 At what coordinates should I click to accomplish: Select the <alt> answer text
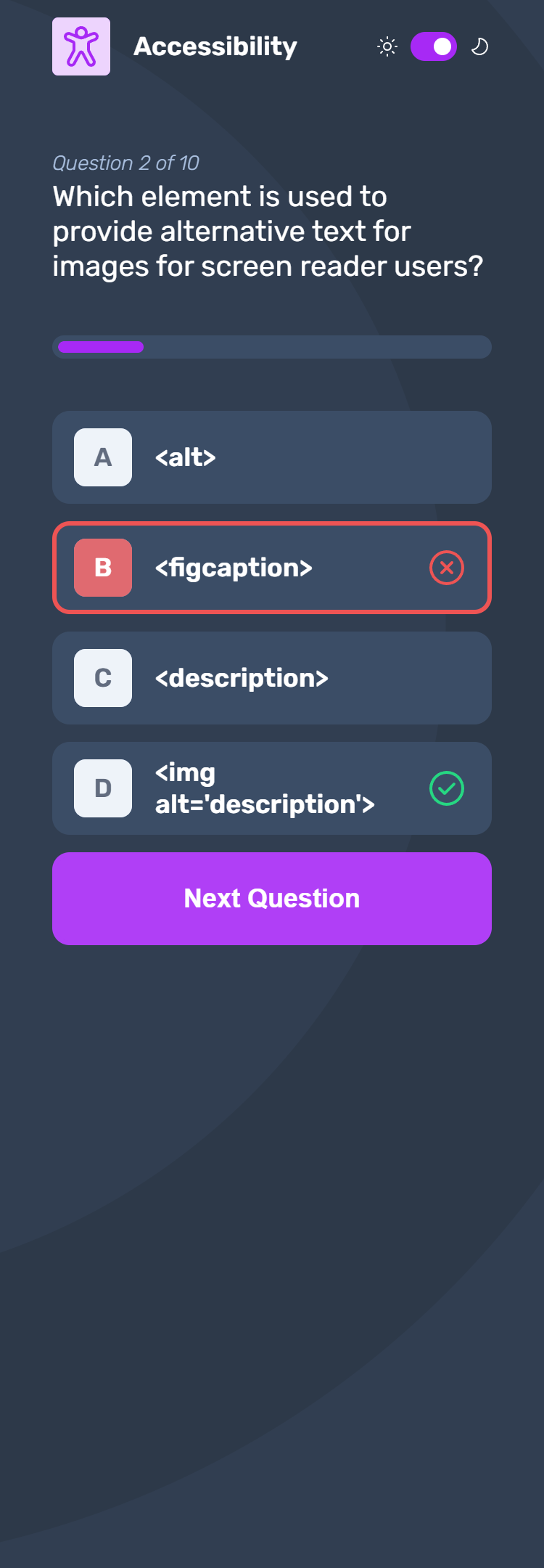pyautogui.click(x=186, y=457)
